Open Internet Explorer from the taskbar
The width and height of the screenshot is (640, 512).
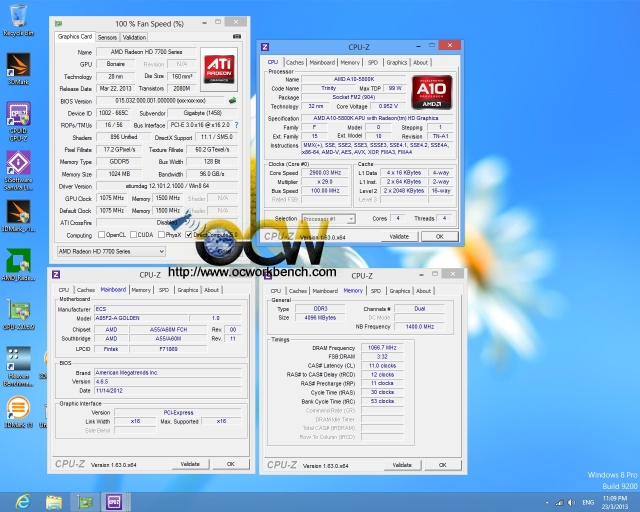23,501
